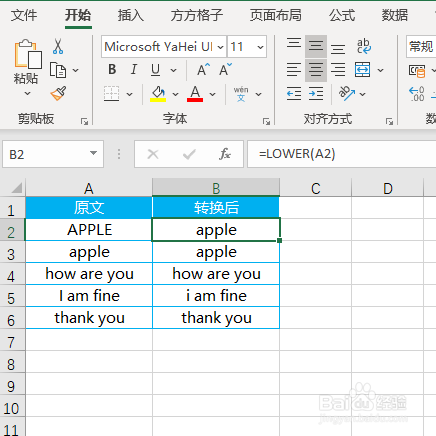The image size is (436, 436).
Task: Expand the Paste options arrow
Action: point(27,94)
